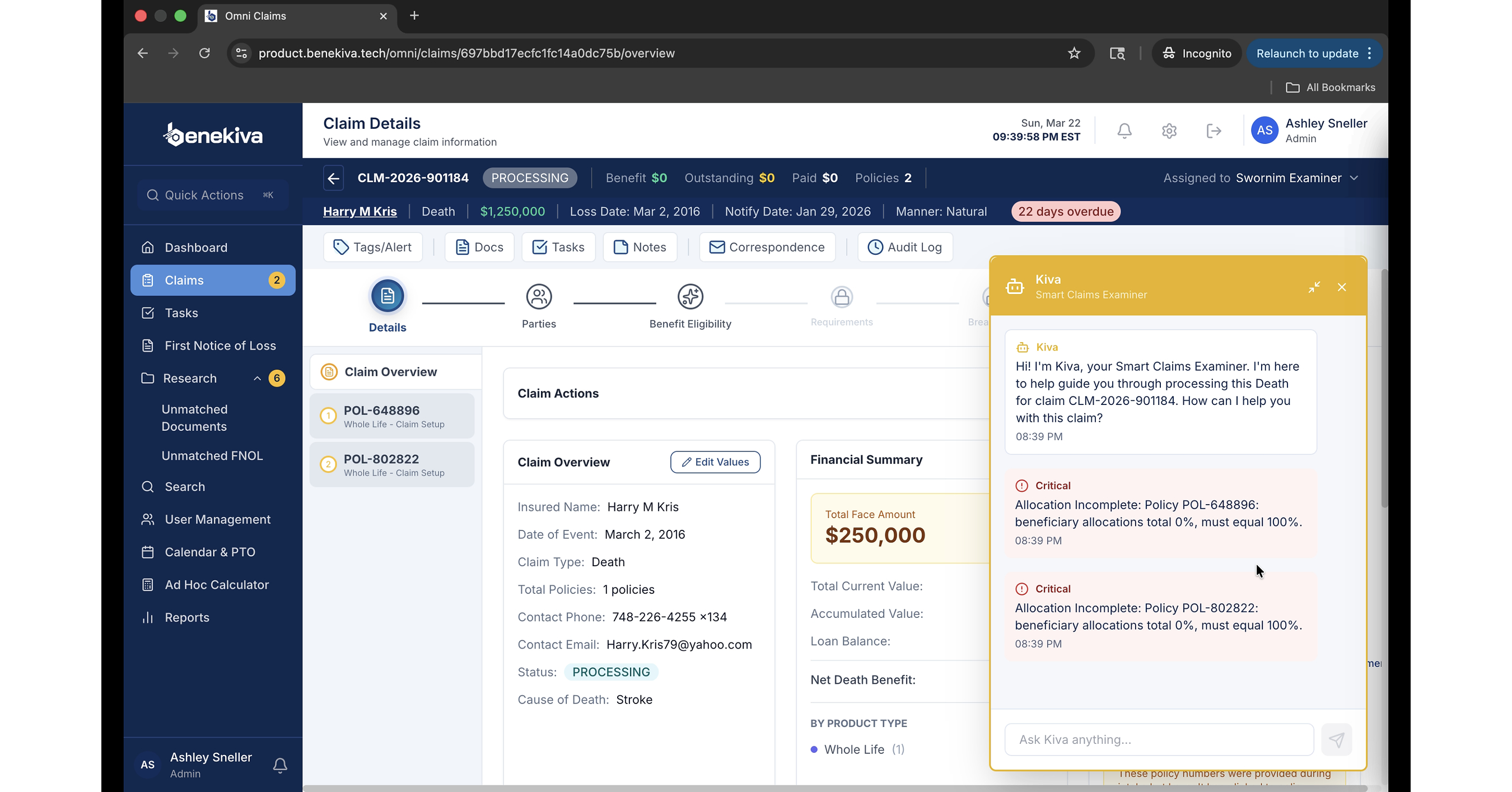
Task: Go to Dashboard in sidebar
Action: (x=212, y=247)
